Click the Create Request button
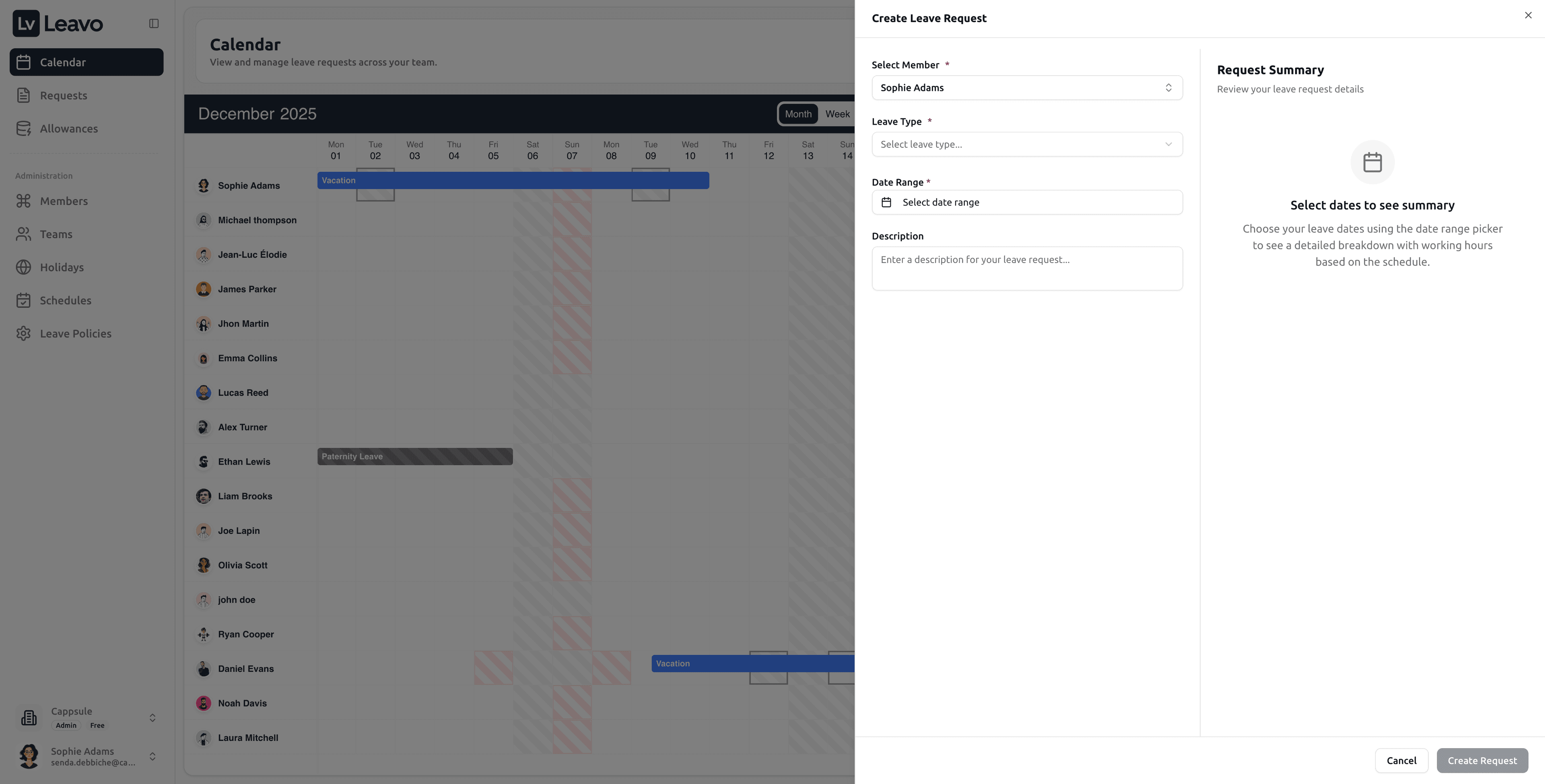Screen dimensions: 1545x784 [x=1481, y=761]
